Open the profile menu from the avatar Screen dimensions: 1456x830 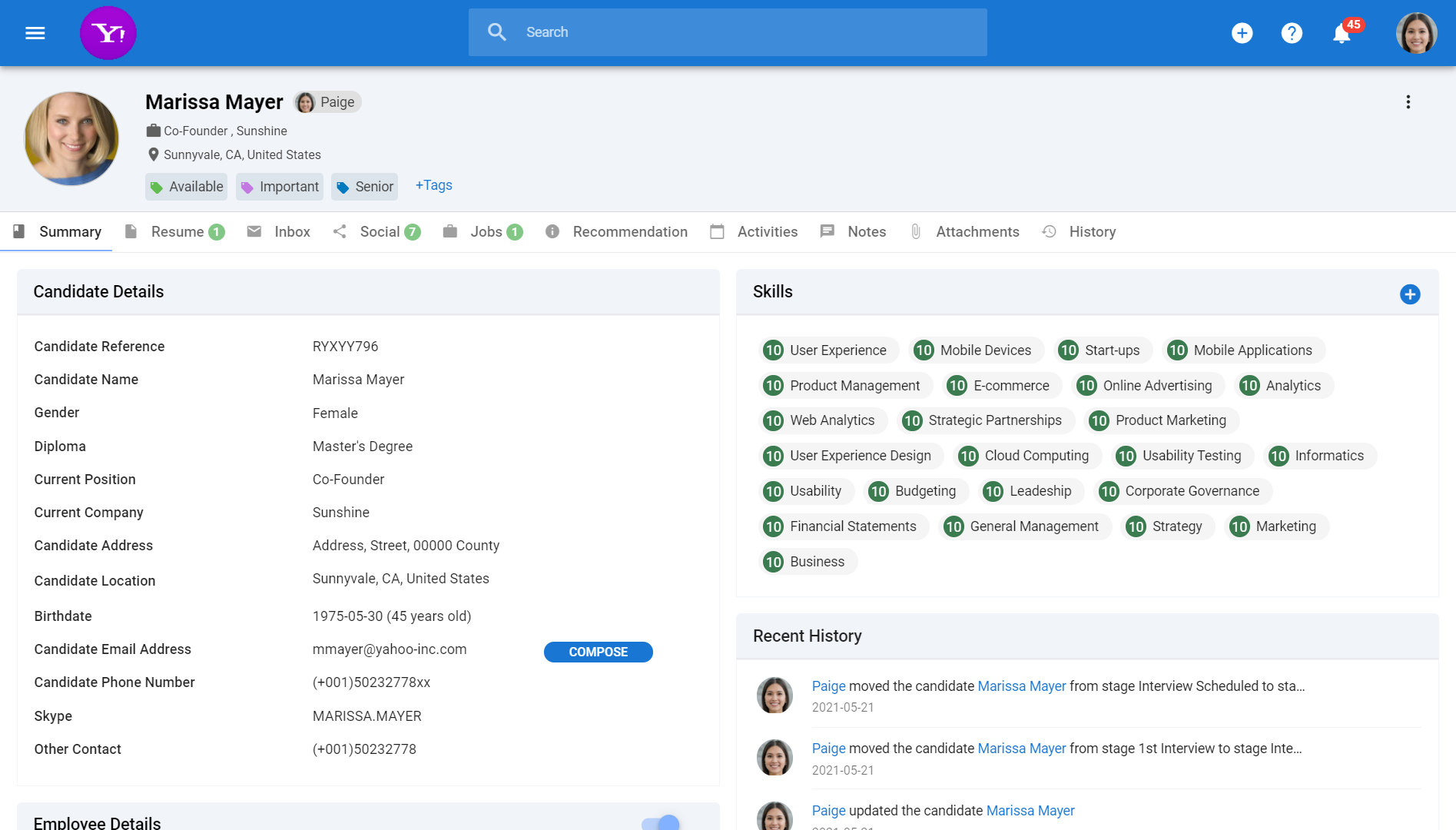coord(1416,32)
